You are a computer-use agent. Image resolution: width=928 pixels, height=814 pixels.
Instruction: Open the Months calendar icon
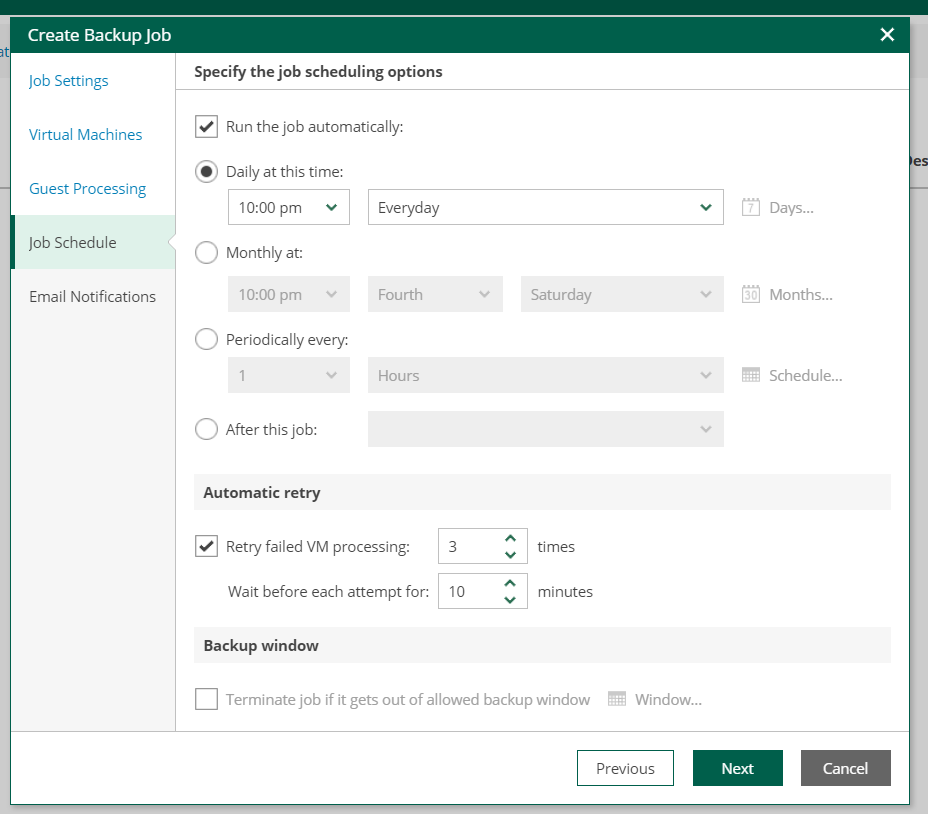[x=750, y=294]
